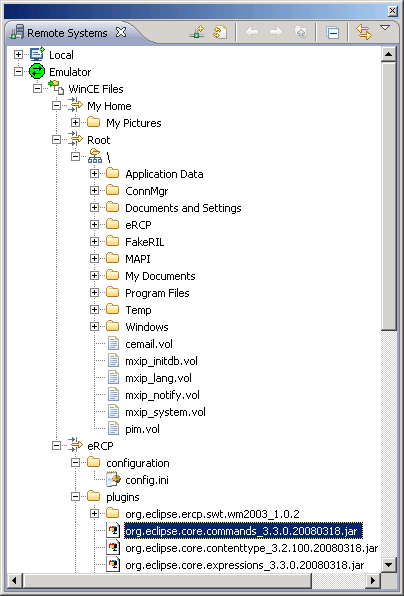Click the new connection toolbar icon

pos(196,33)
